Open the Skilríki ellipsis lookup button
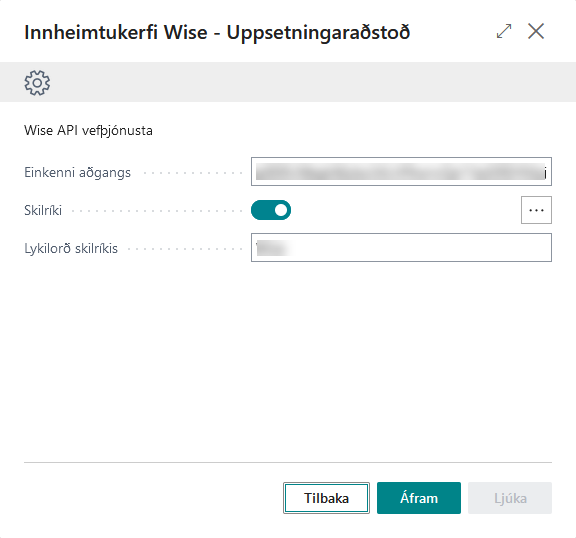The width and height of the screenshot is (576, 538). pos(536,210)
